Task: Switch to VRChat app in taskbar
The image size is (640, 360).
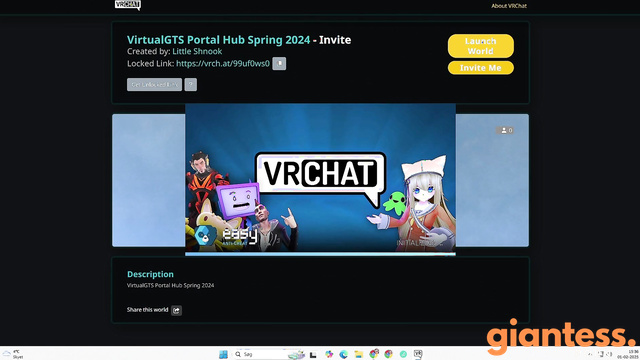Action: pyautogui.click(x=418, y=354)
